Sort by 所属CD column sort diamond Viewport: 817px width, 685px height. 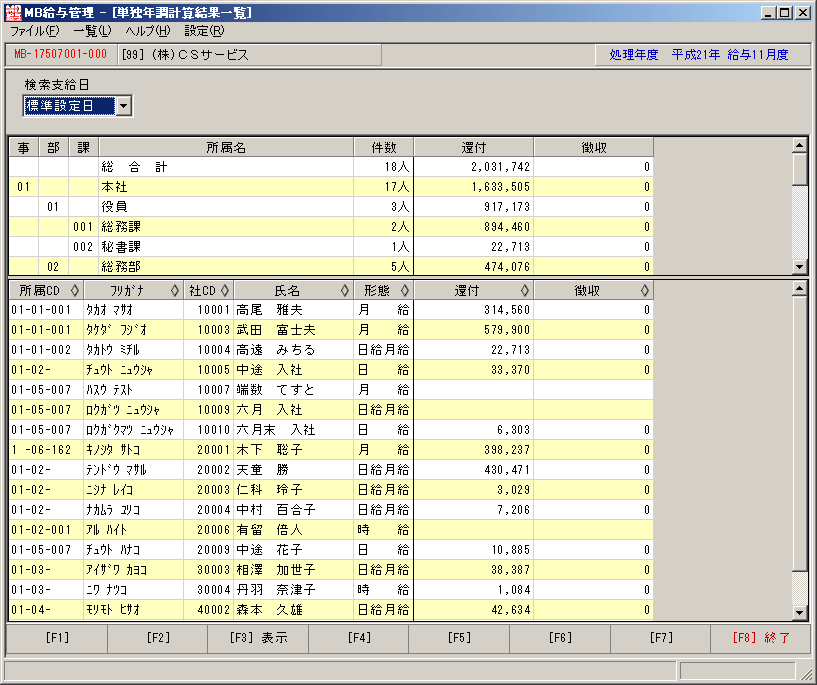(x=75, y=290)
